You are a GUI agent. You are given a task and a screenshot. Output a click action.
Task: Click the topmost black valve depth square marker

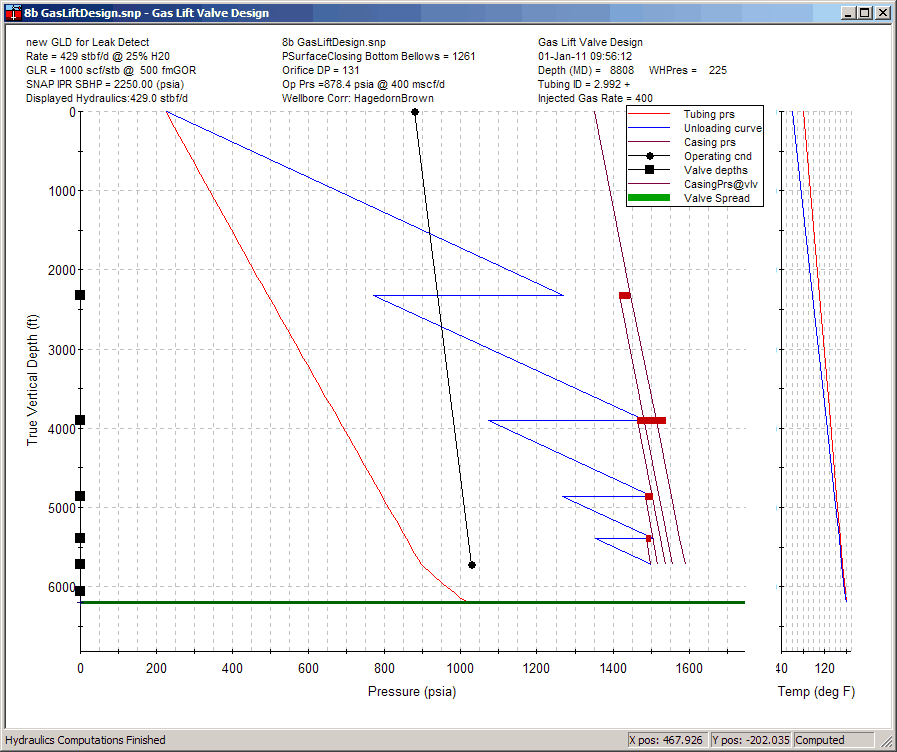click(x=79, y=294)
